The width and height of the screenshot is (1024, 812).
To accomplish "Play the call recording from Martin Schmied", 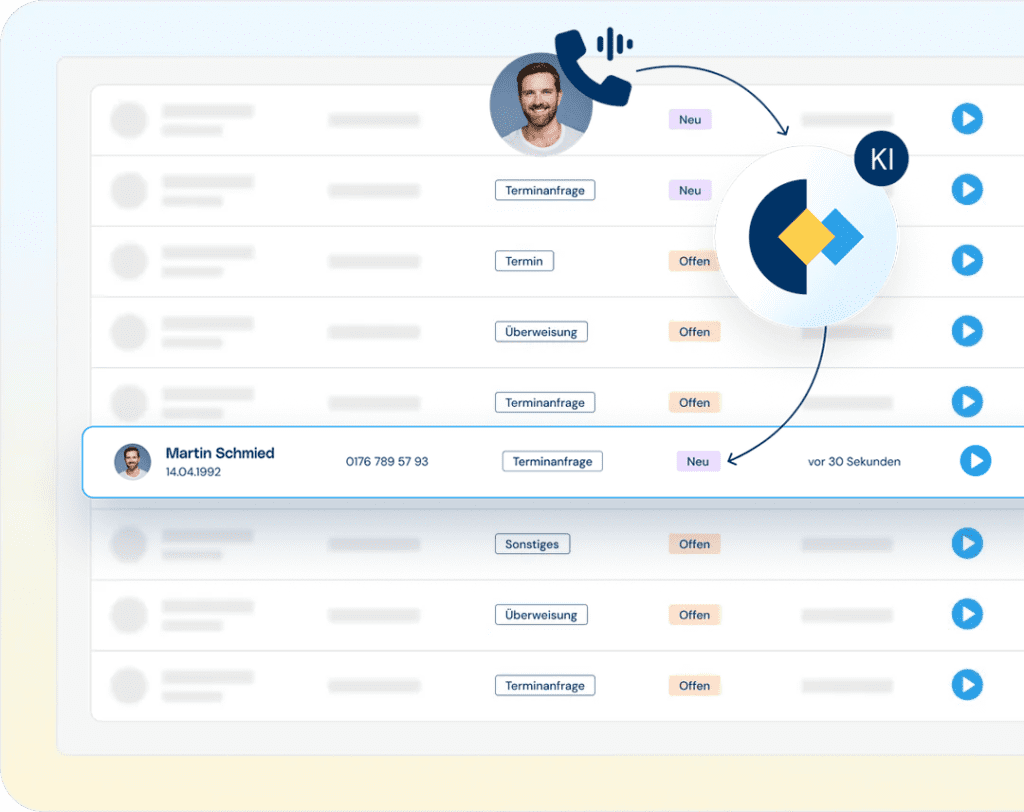I will coord(975,461).
